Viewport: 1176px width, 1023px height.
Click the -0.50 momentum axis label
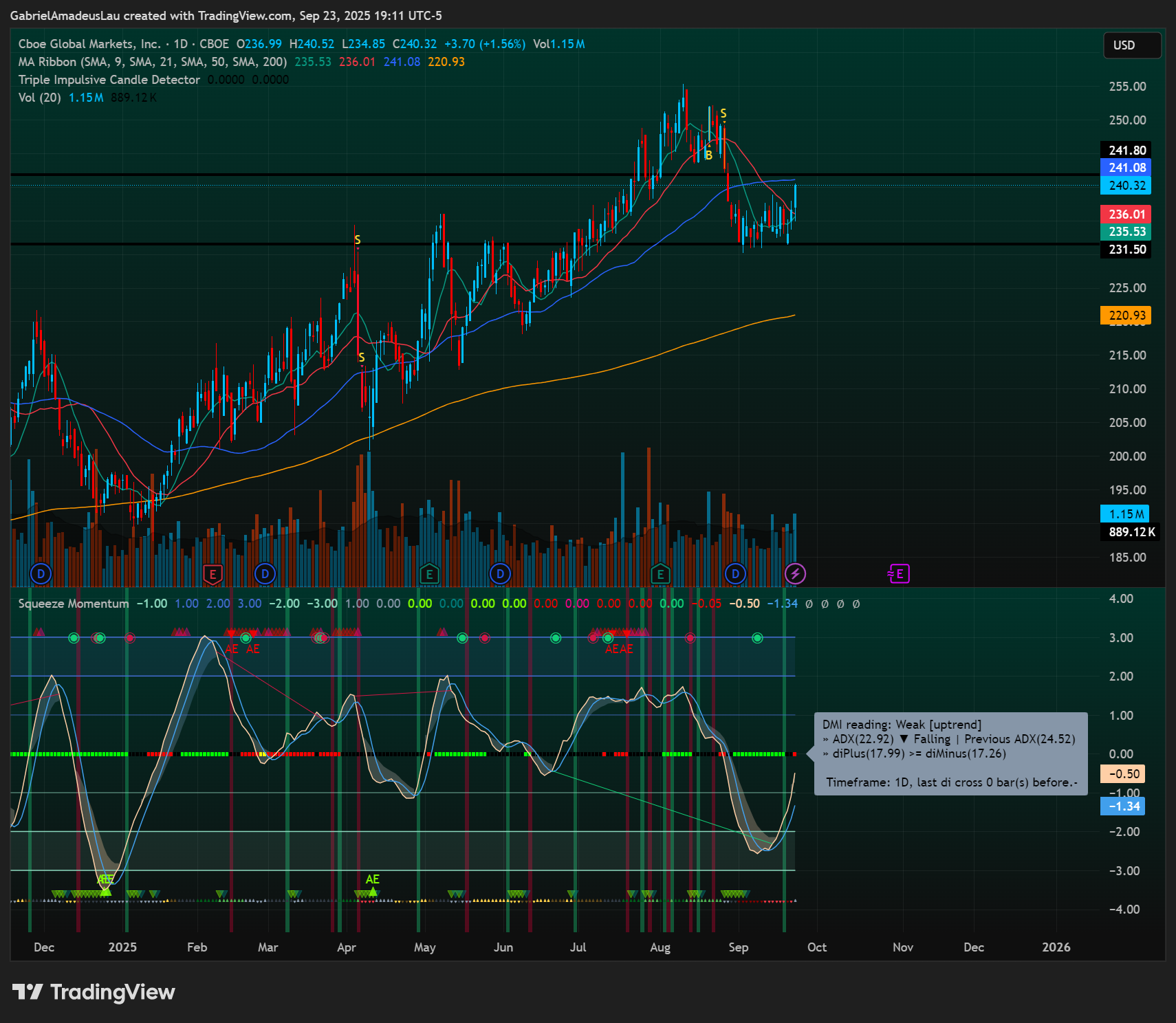point(1122,774)
